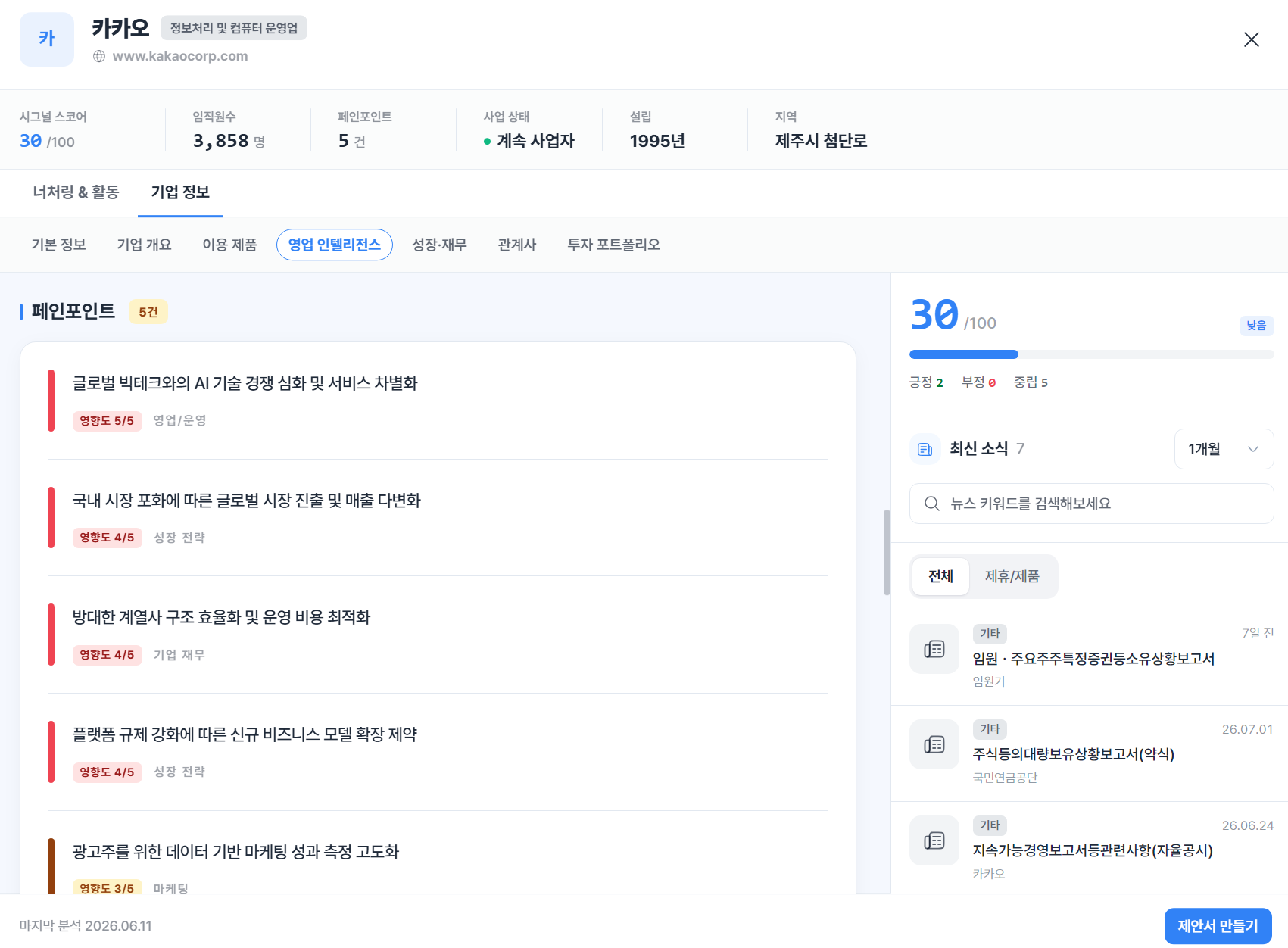Switch to the 너처링 & 활동 tab

(76, 192)
